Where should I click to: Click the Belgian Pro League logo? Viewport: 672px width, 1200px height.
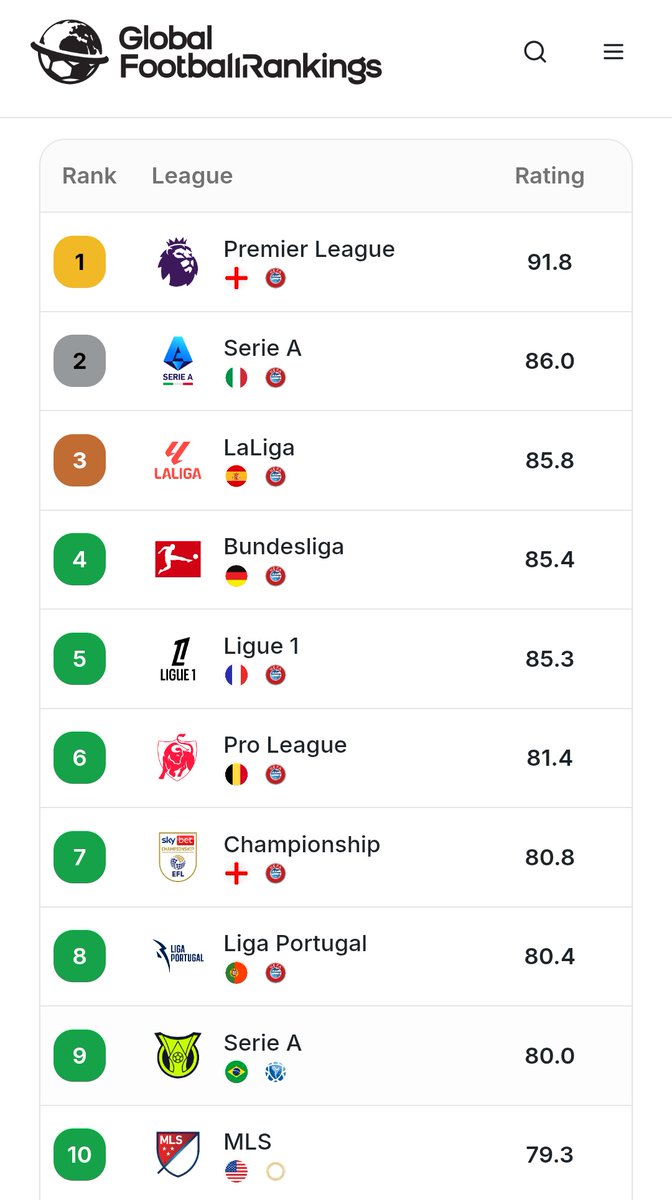[178, 758]
